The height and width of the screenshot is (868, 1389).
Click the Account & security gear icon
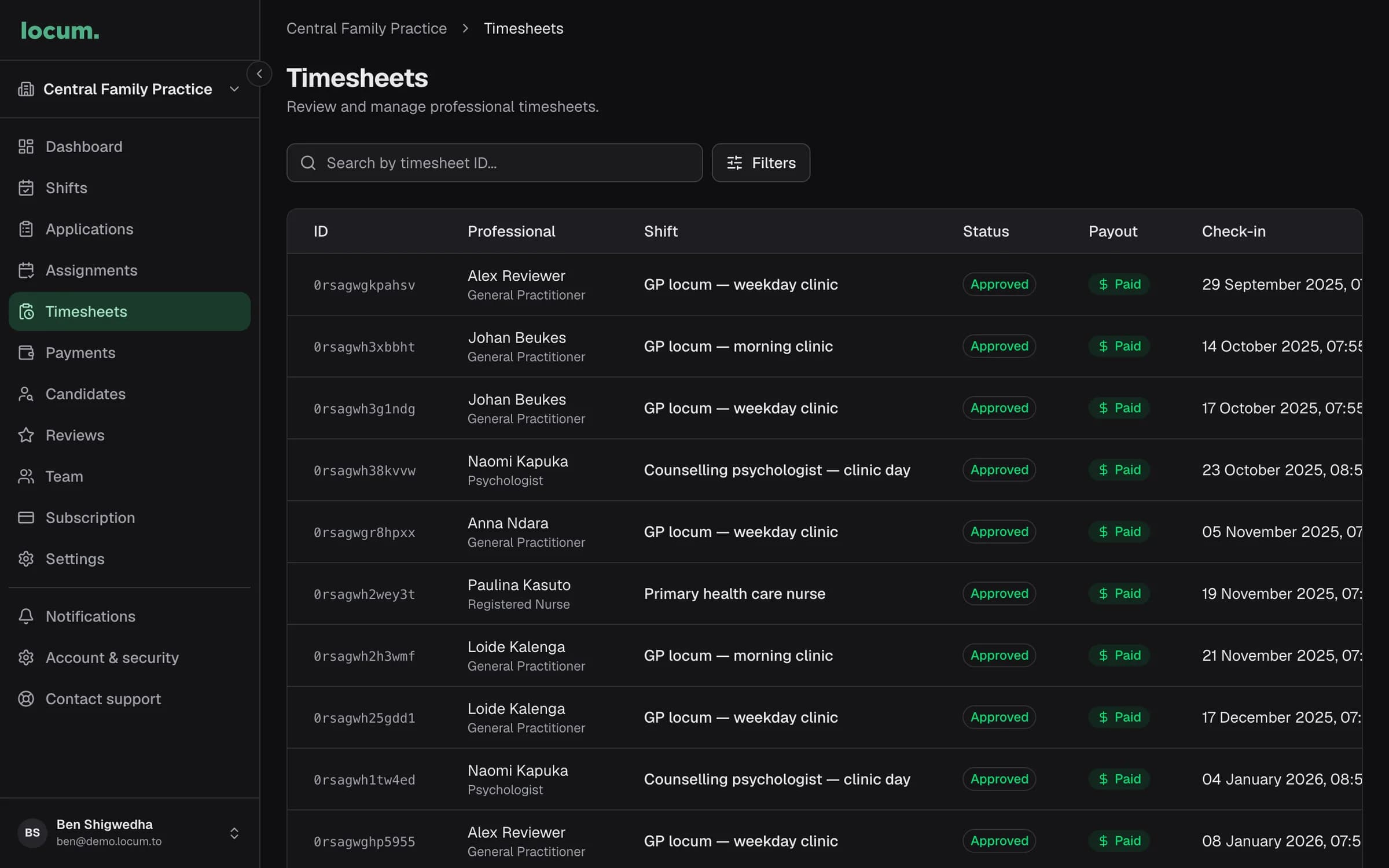[26, 658]
